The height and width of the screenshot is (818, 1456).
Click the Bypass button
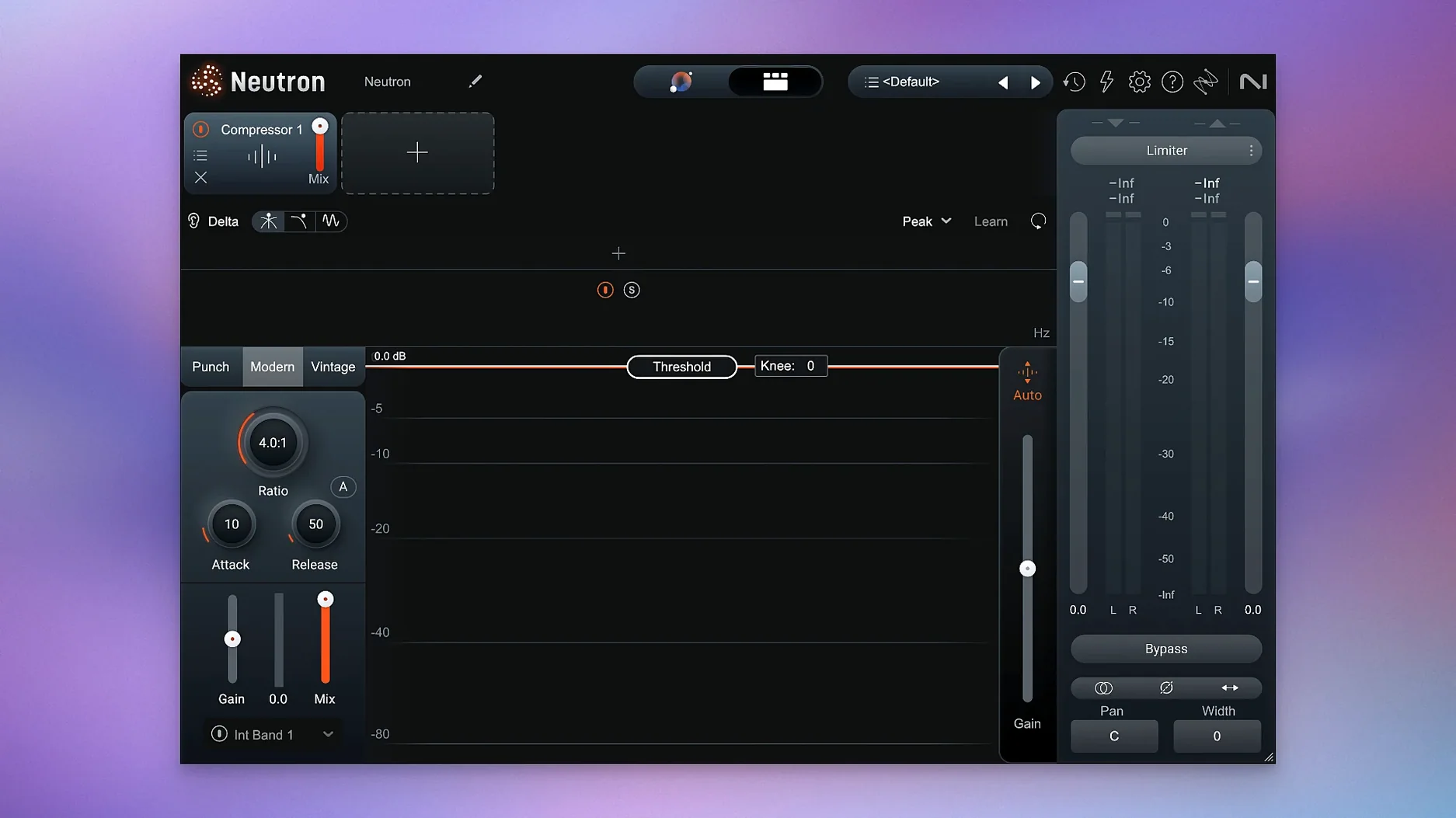pos(1165,649)
